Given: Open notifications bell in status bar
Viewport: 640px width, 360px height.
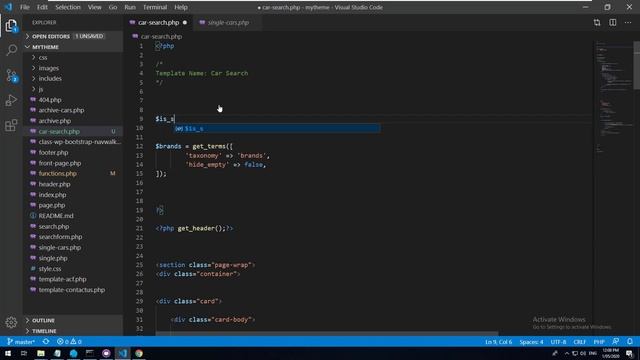Looking at the screenshot, I should 630,342.
